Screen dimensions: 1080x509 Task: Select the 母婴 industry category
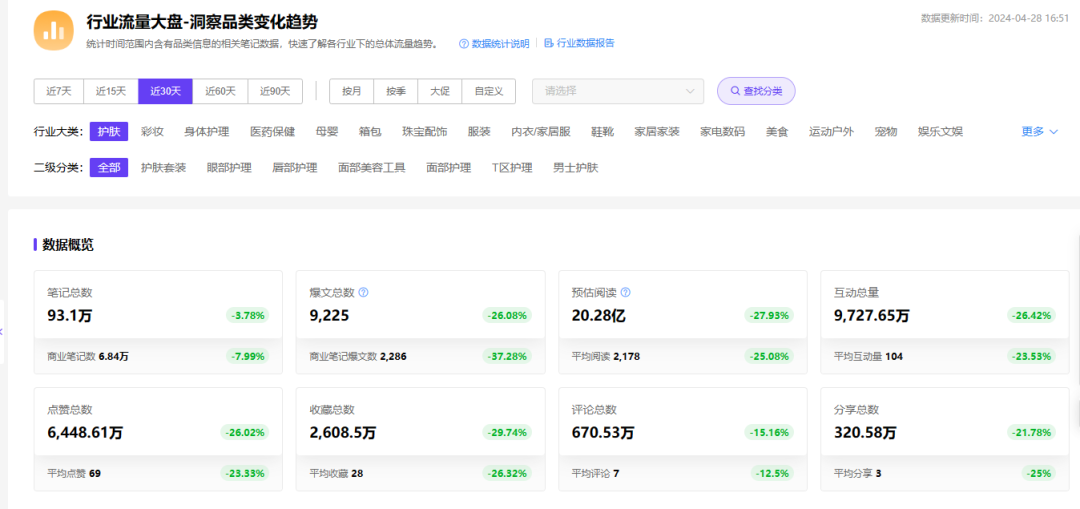(x=327, y=132)
